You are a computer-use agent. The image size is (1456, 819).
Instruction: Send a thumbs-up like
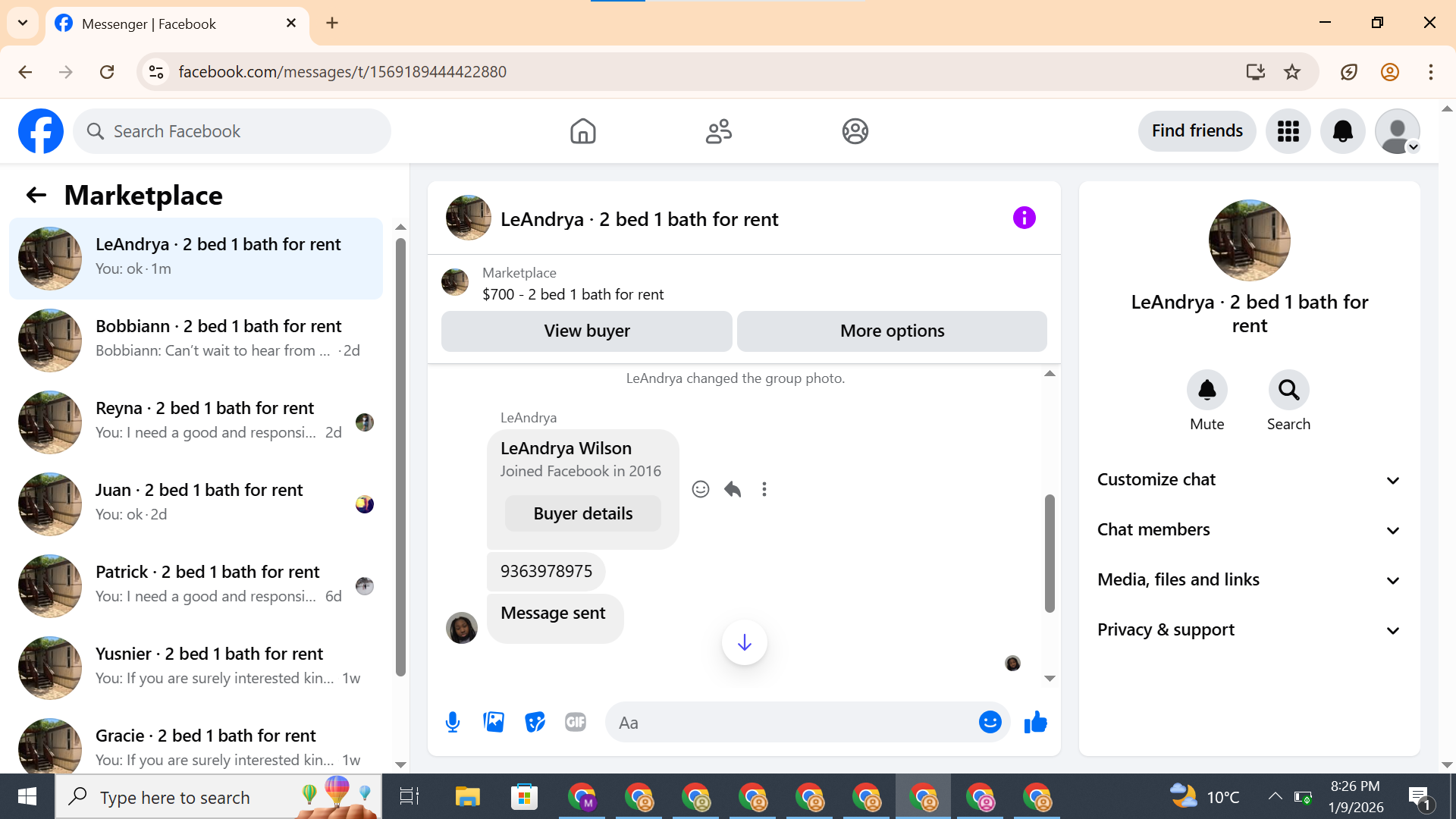tap(1035, 722)
